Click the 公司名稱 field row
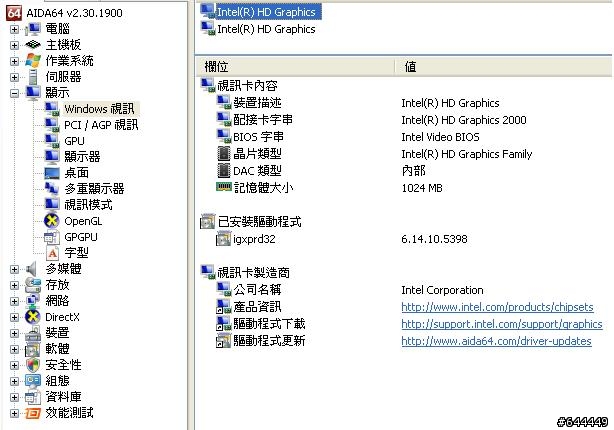The image size is (614, 430). coord(257,289)
